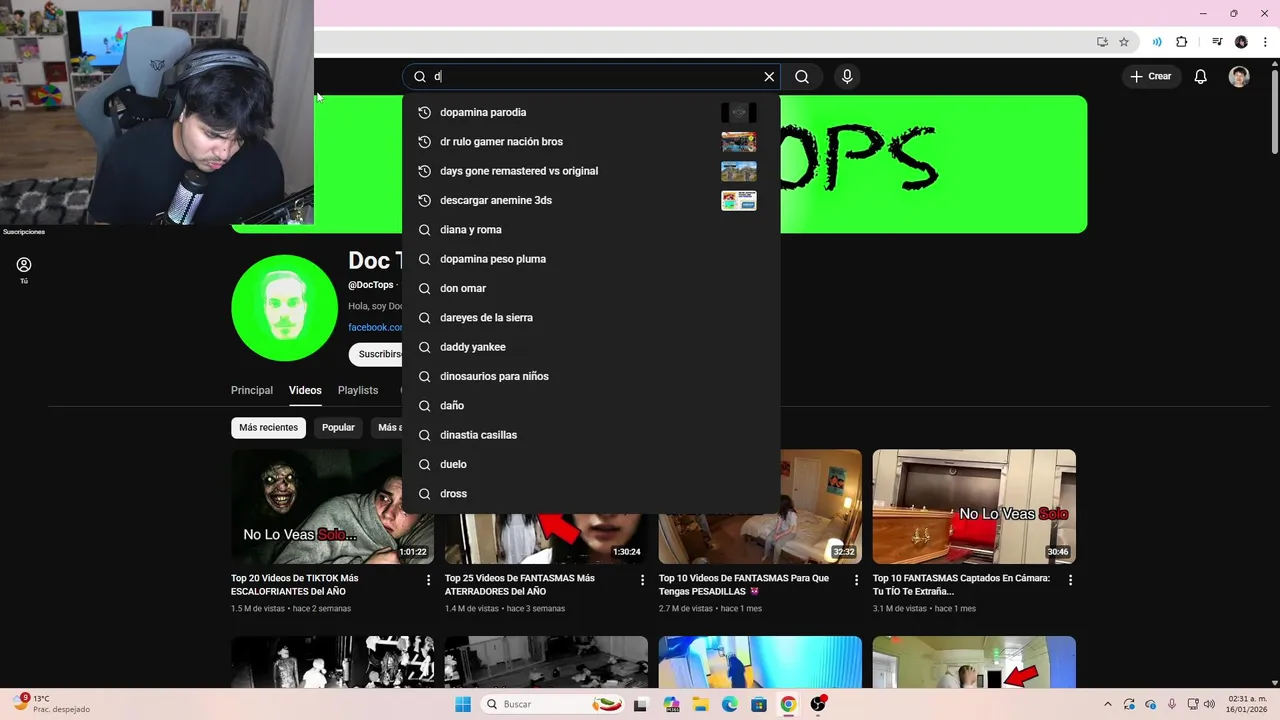The width and height of the screenshot is (1280, 720).
Task: Open the YouTube account avatar menu
Action: click(x=1239, y=76)
